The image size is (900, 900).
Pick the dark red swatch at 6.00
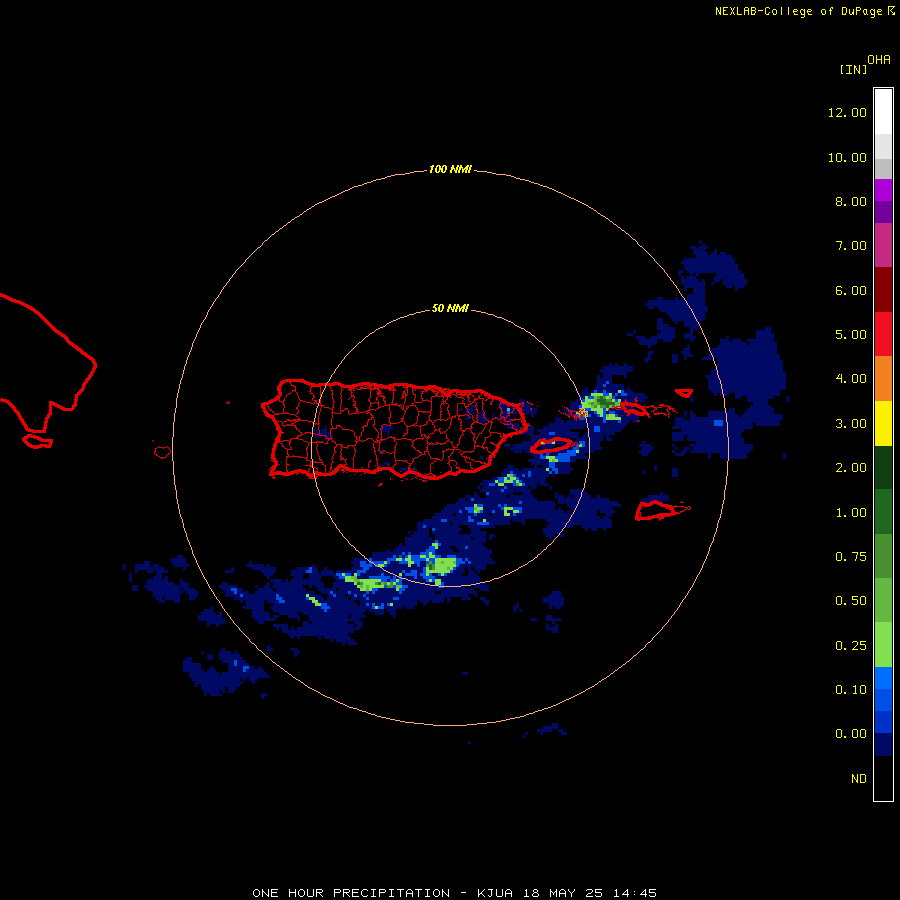point(883,290)
